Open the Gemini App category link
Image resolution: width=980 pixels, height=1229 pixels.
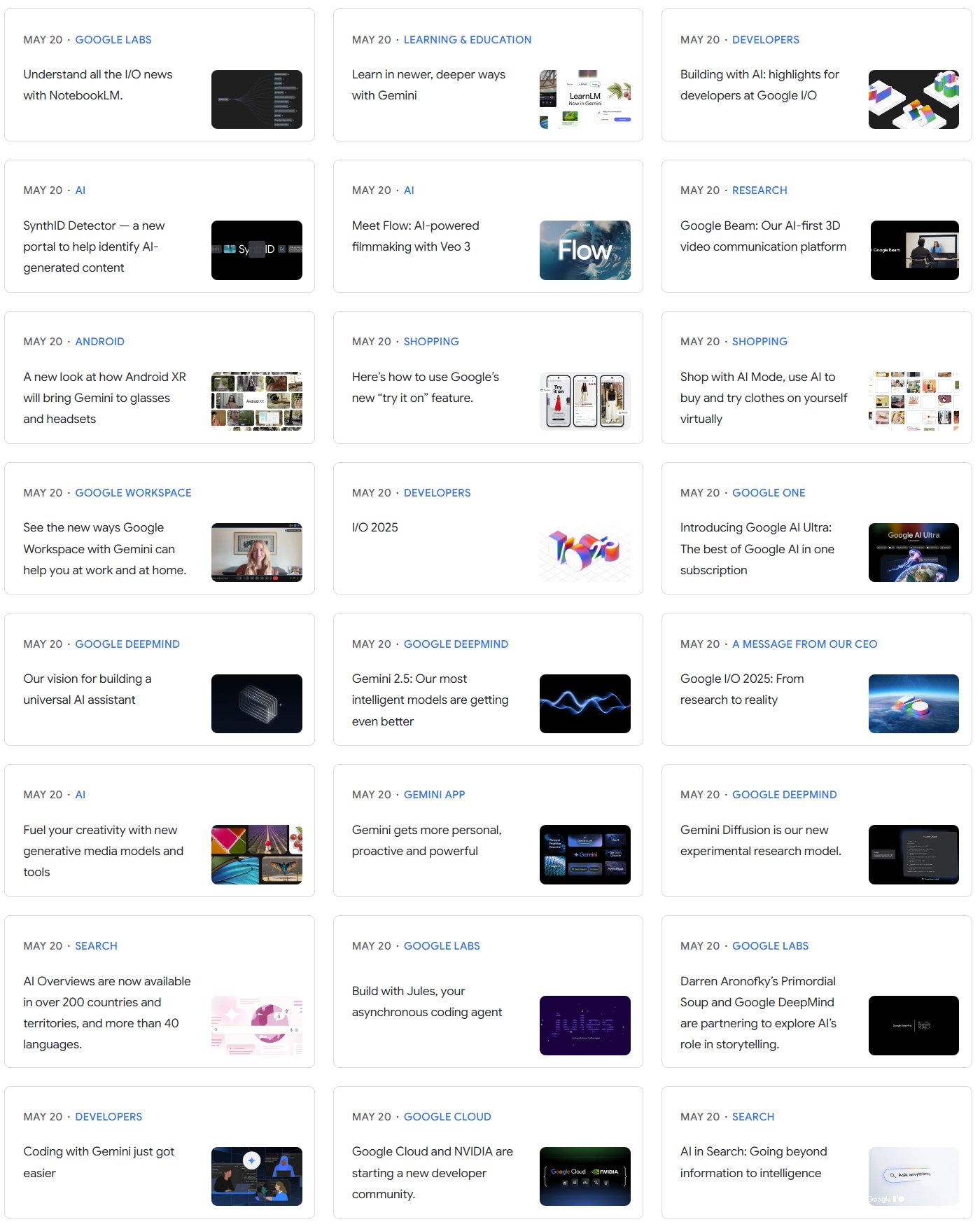(x=435, y=795)
